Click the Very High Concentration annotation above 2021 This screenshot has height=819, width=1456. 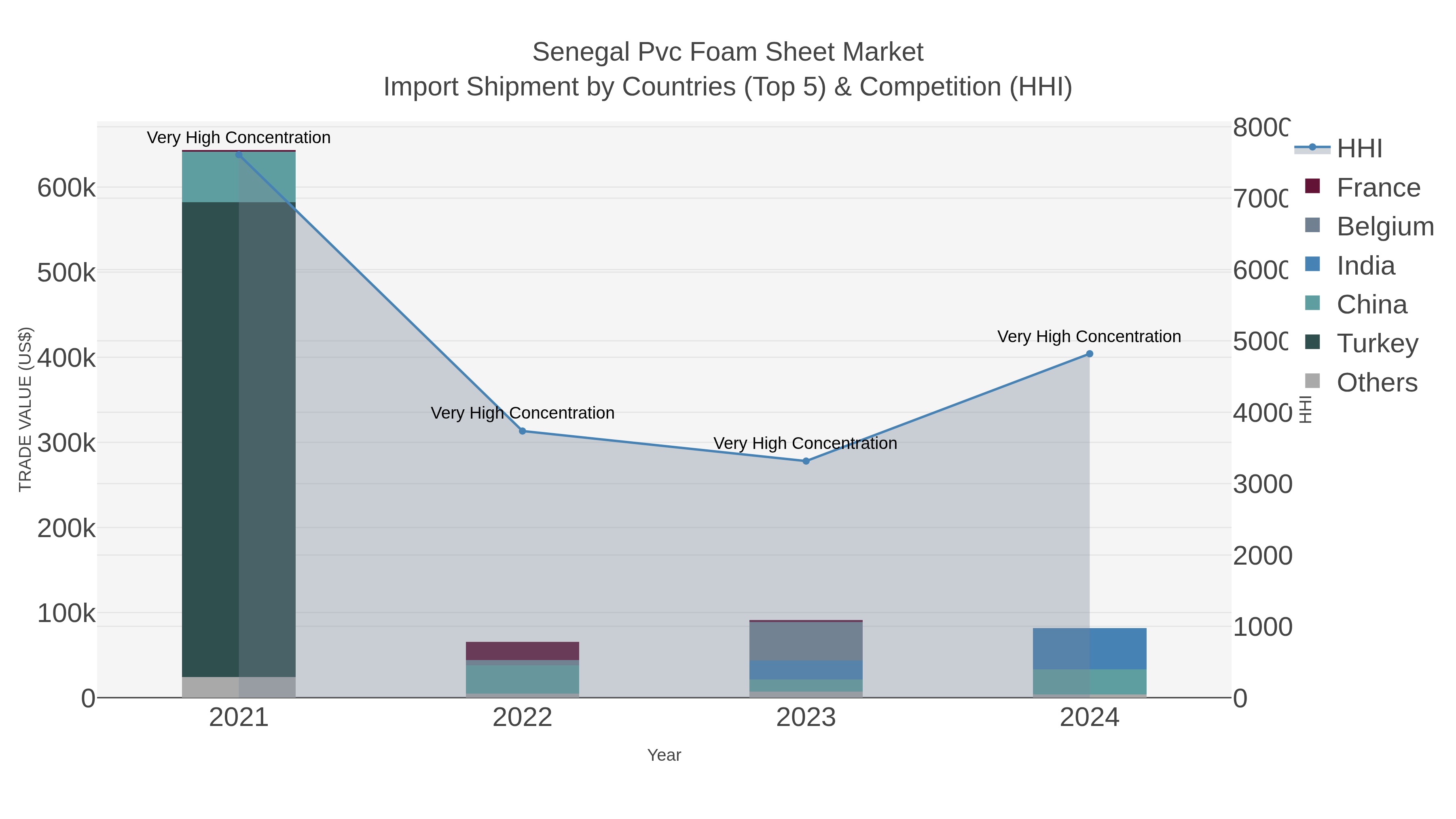239,138
